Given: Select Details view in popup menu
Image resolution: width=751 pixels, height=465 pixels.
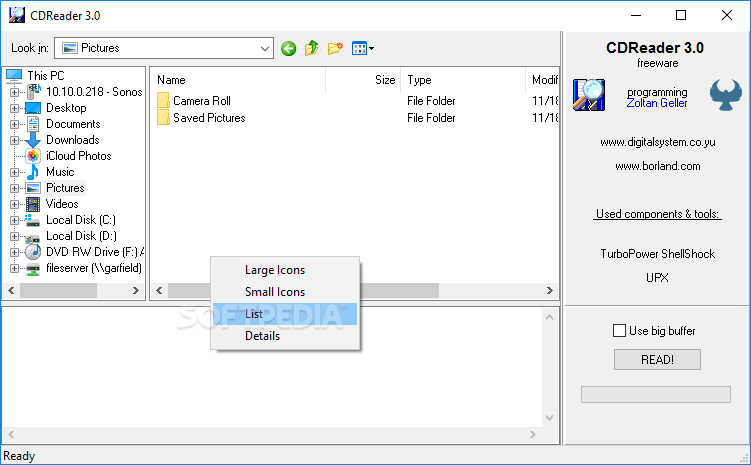Looking at the screenshot, I should (285, 336).
